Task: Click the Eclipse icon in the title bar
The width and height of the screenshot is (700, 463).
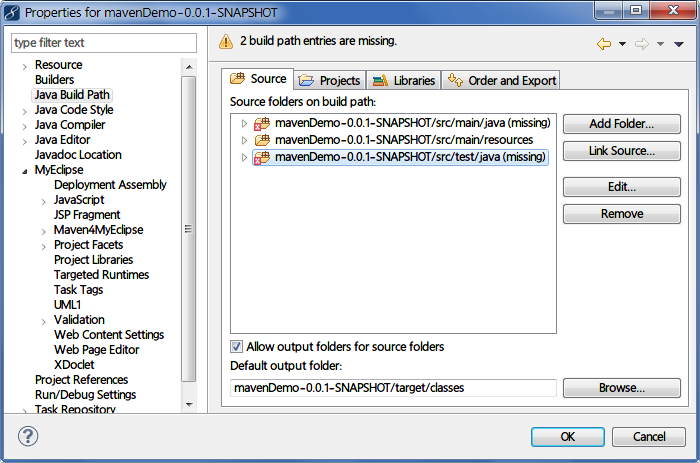Action: tap(11, 12)
